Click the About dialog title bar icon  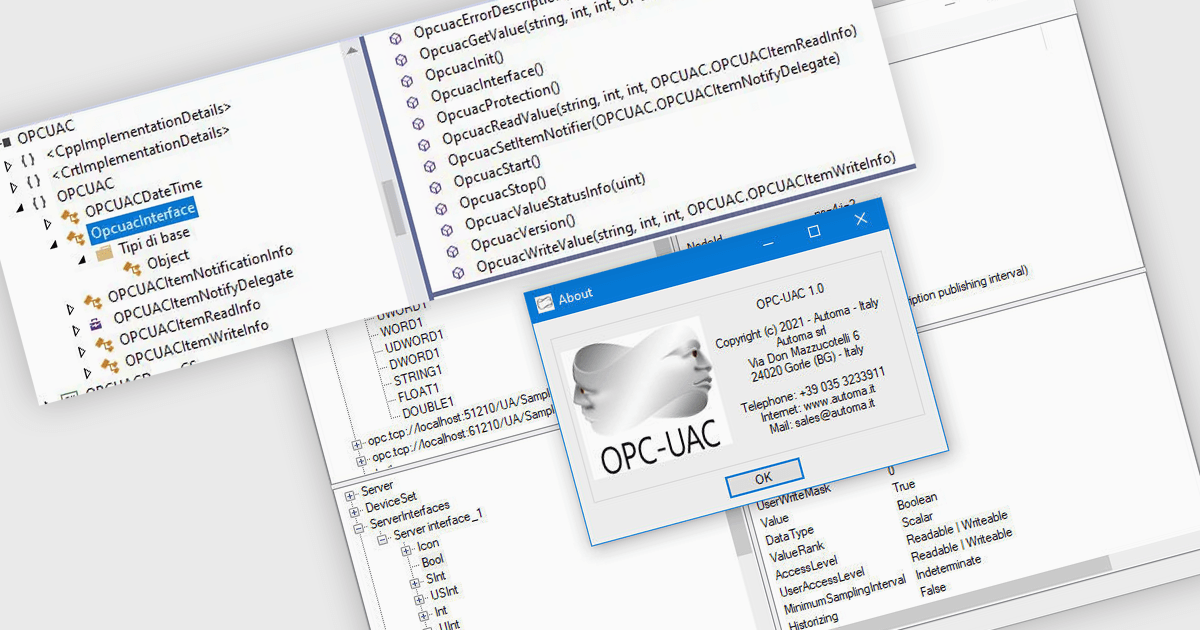click(x=544, y=303)
